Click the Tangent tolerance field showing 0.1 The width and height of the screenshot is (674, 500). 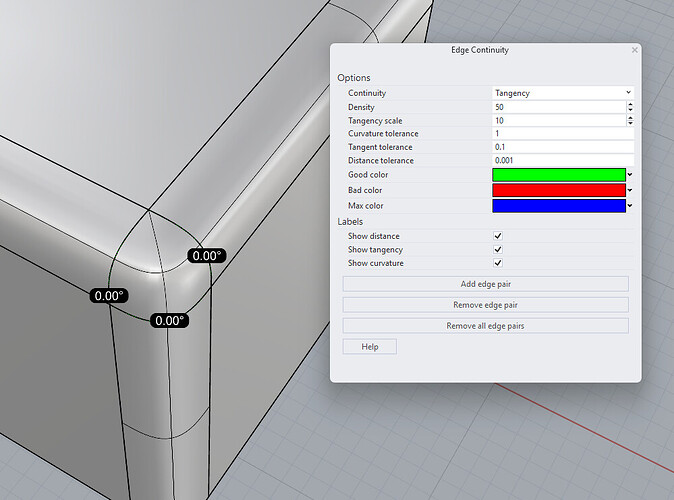563,147
